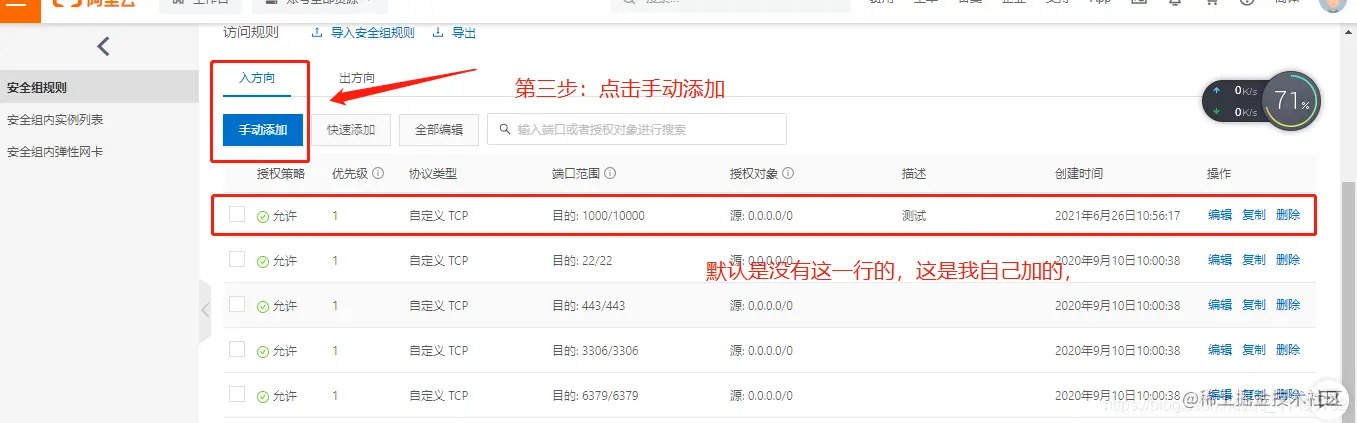Screen dimensions: 1357x423
Task: Click 删除 for the 443/443 rule
Action: click(x=1288, y=305)
